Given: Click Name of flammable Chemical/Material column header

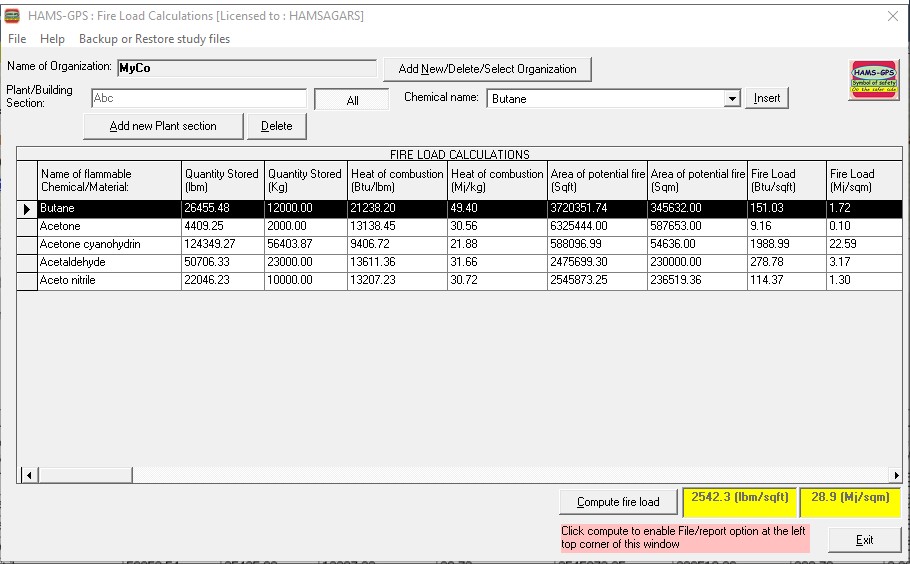Looking at the screenshot, I should click(109, 180).
